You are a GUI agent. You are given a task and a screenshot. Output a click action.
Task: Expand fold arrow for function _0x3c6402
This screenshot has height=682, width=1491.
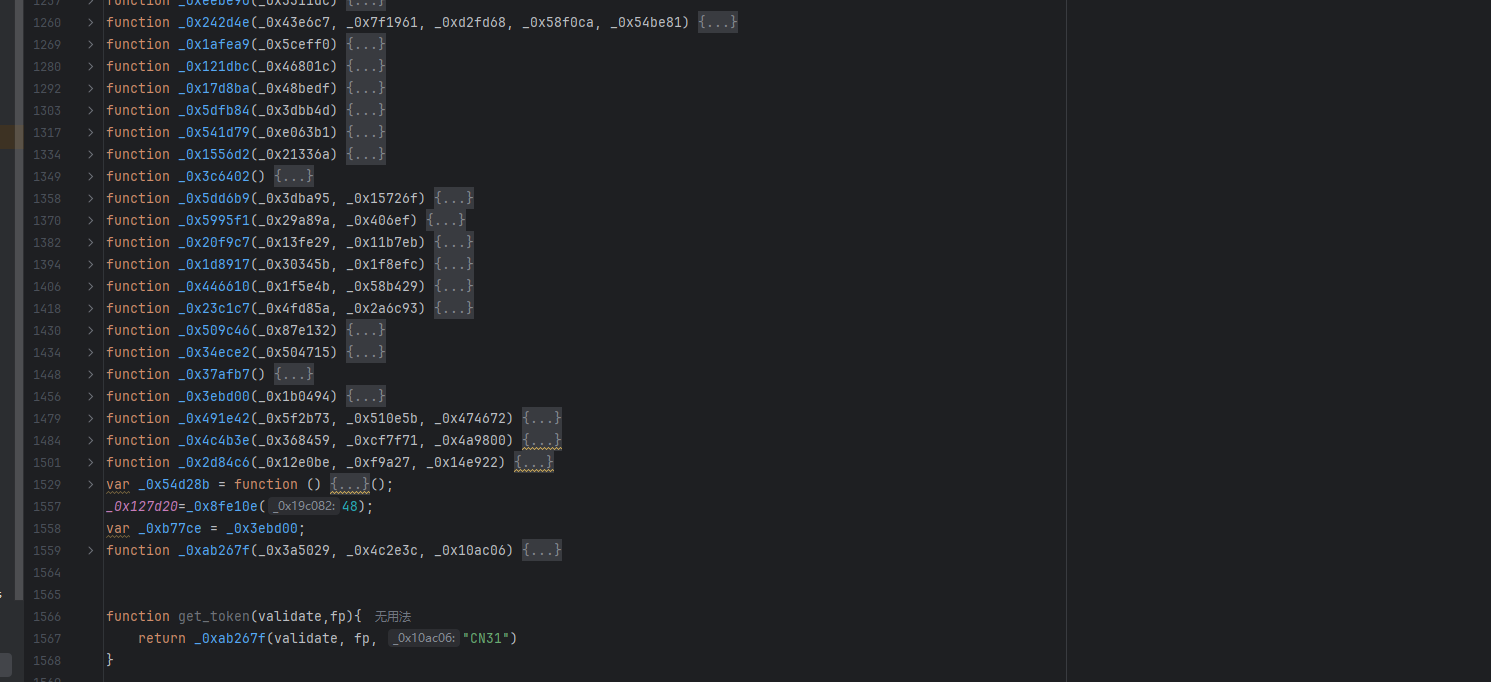90,176
